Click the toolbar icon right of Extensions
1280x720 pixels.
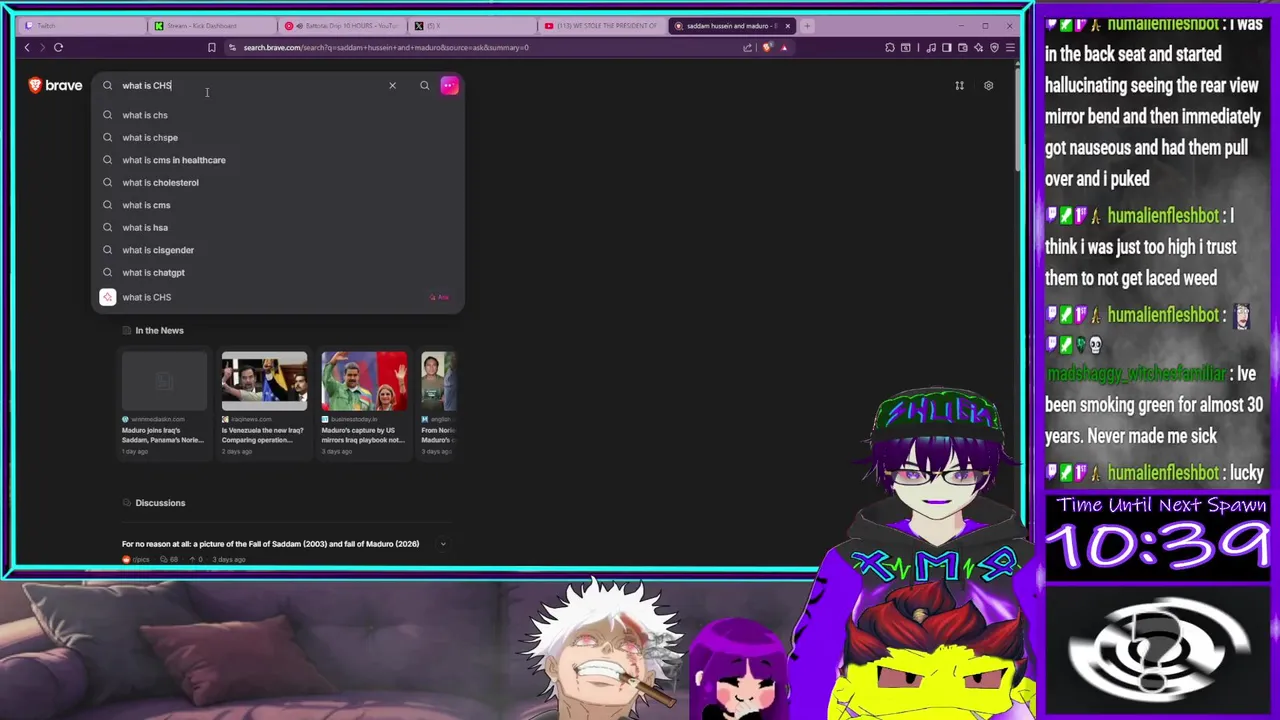(905, 47)
